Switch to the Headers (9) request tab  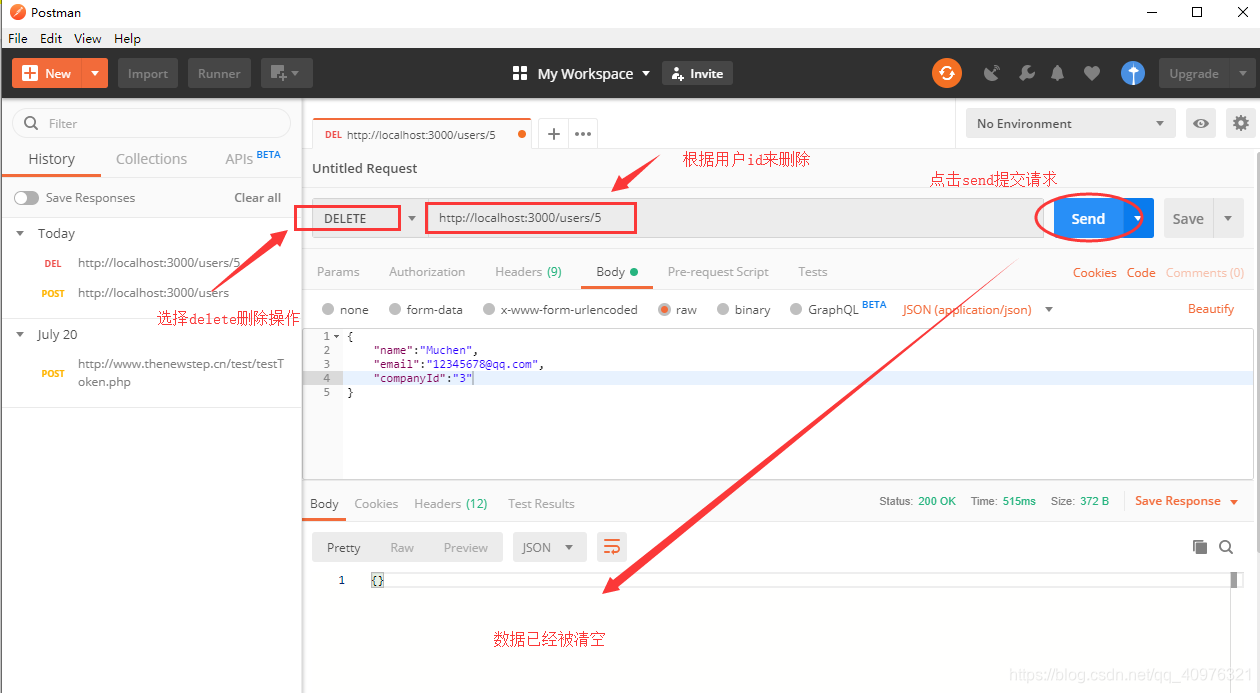tap(528, 272)
